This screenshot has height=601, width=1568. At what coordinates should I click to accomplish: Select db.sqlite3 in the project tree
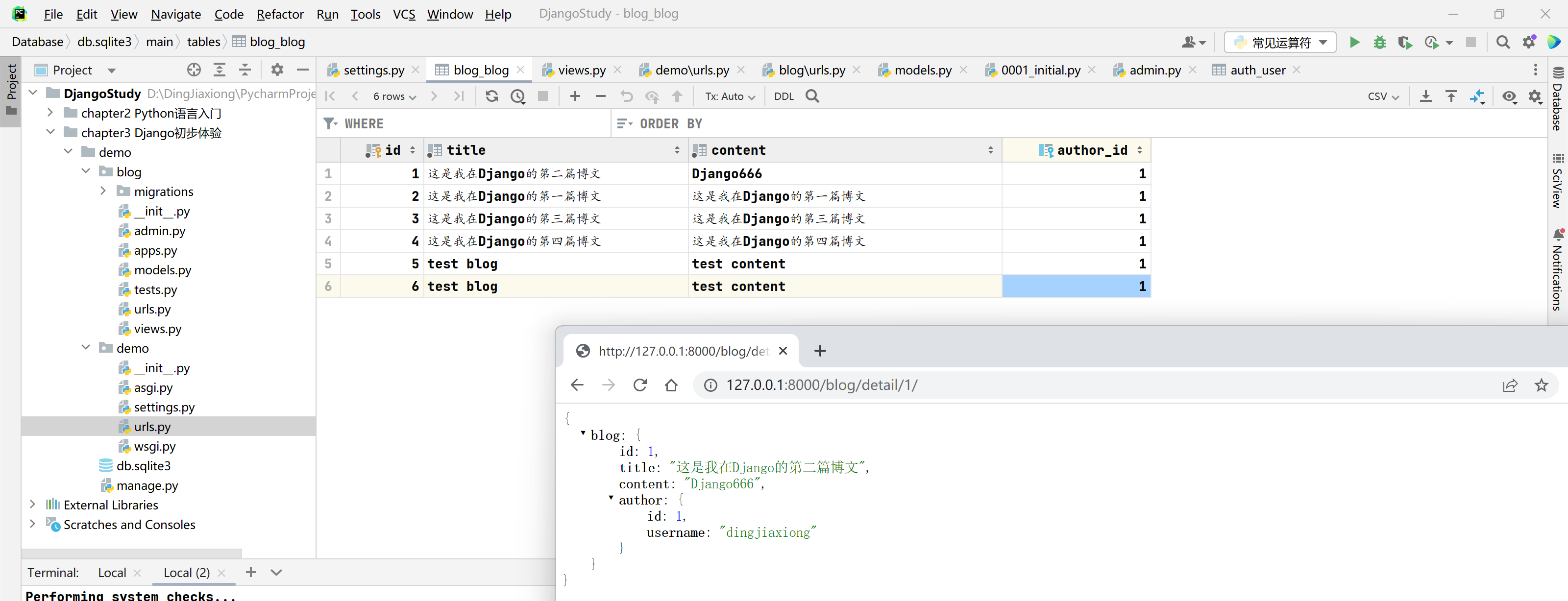coord(144,466)
